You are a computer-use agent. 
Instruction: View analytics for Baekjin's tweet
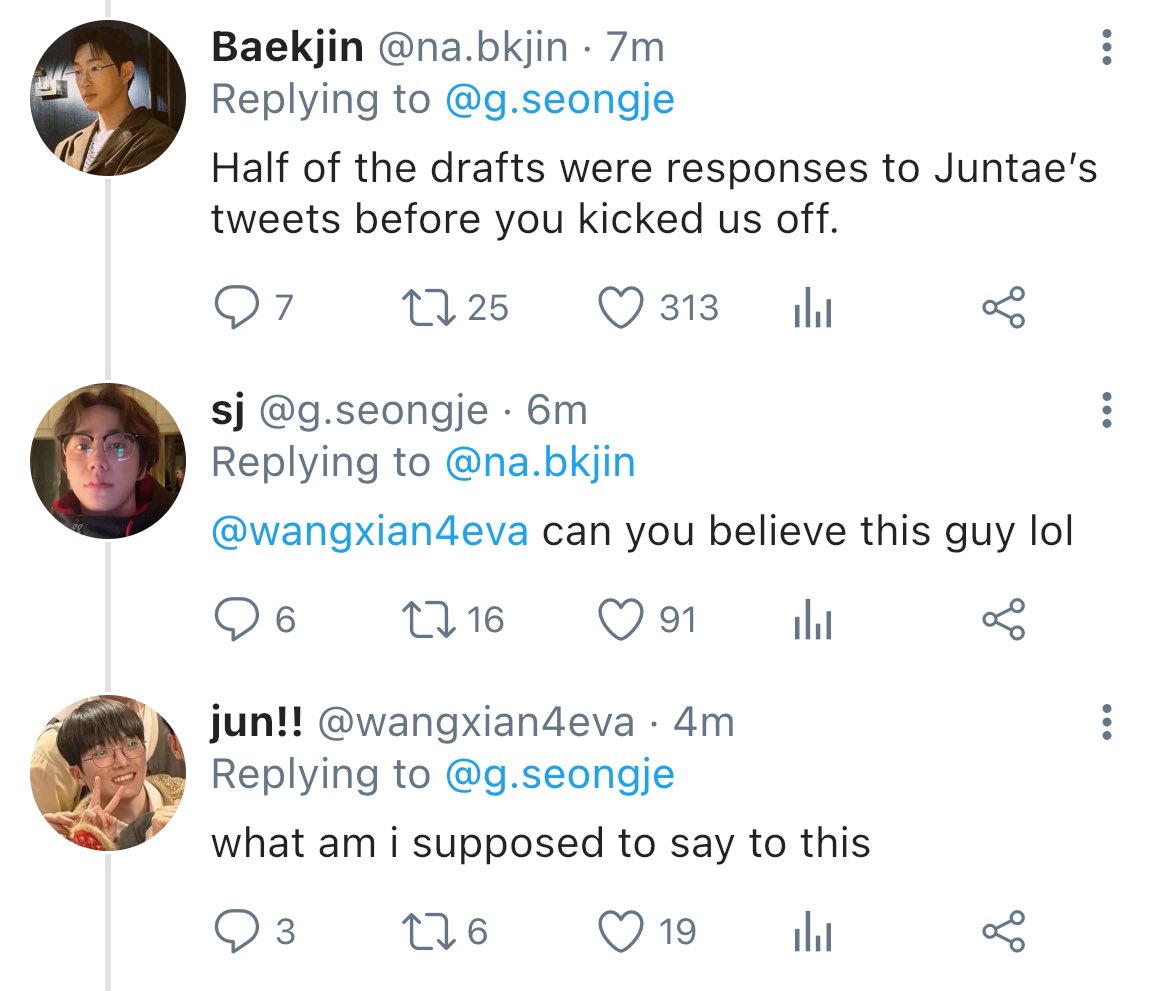813,307
